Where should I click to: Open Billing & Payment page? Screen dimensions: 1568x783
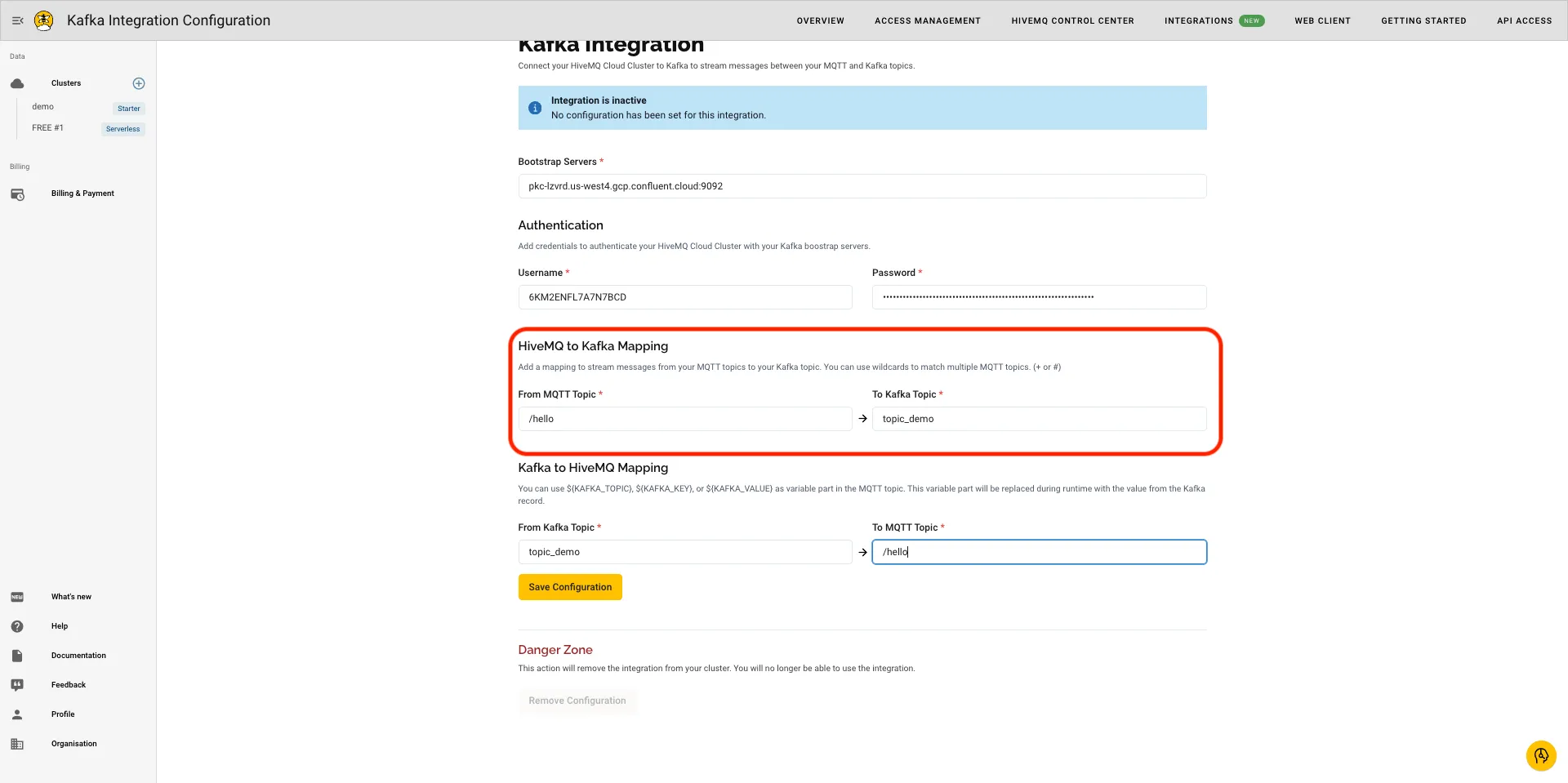82,194
